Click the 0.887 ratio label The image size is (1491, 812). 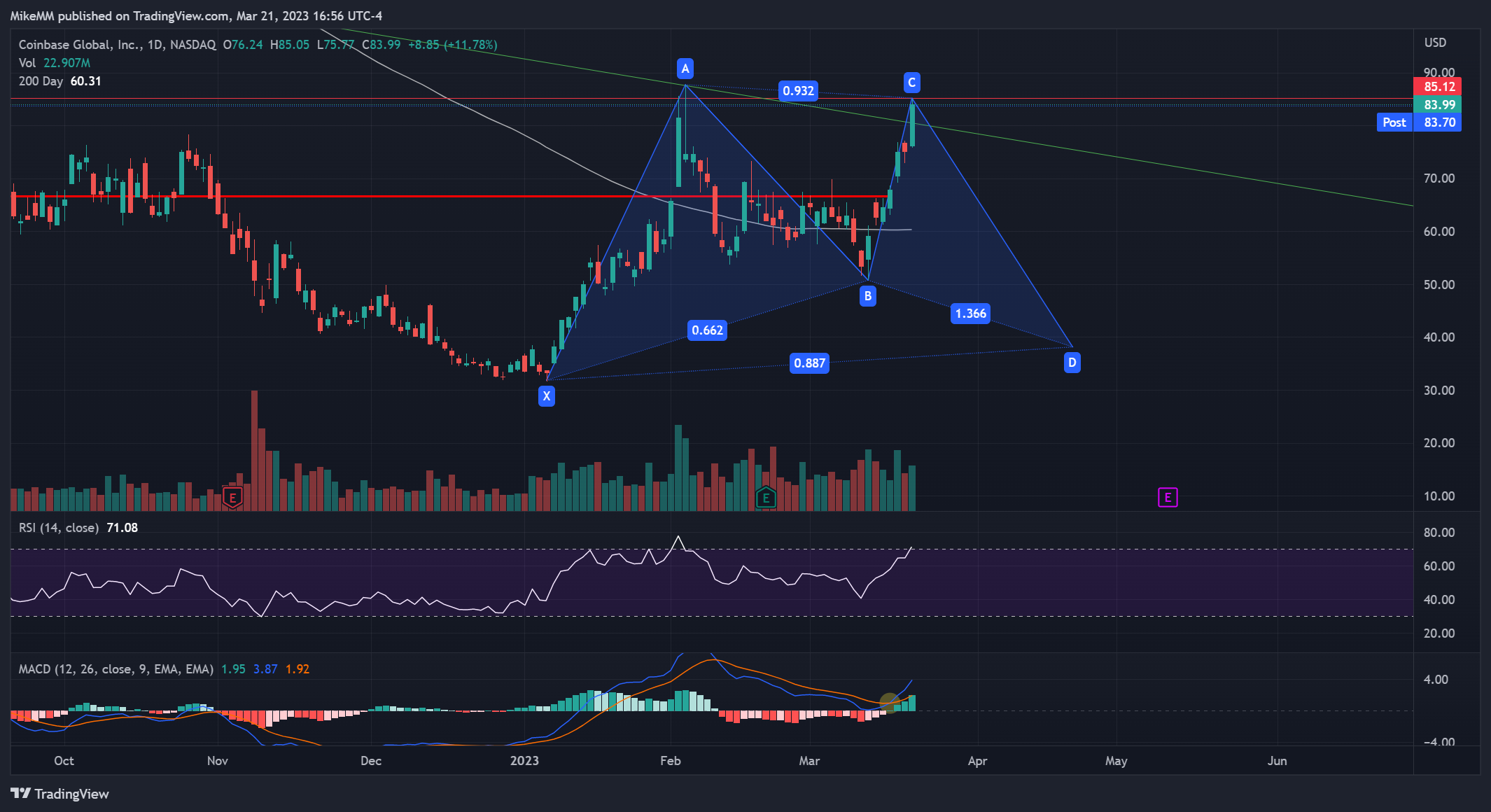[809, 363]
